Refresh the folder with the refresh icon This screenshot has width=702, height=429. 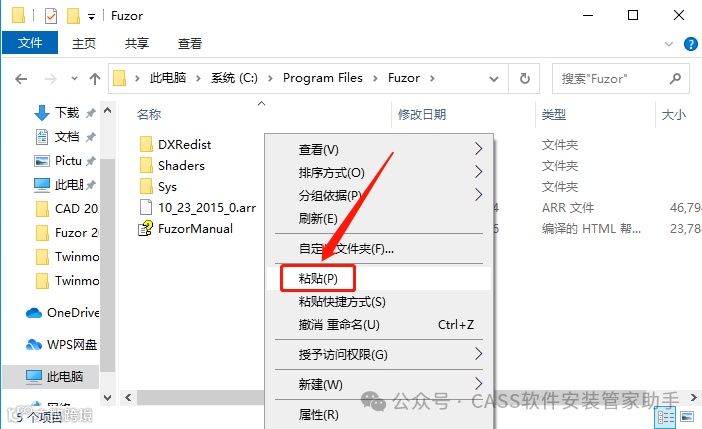pyautogui.click(x=525, y=79)
